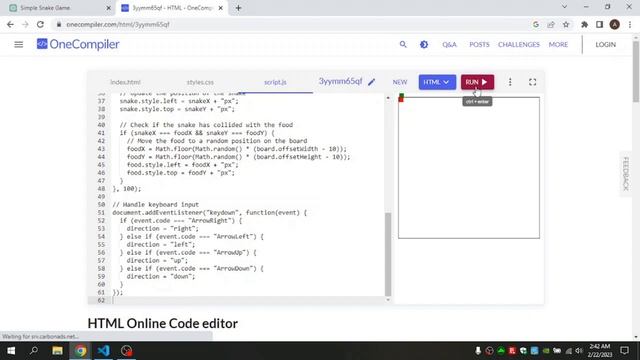Image resolution: width=640 pixels, height=360 pixels.
Task: Open the Q&A page
Action: [x=449, y=44]
